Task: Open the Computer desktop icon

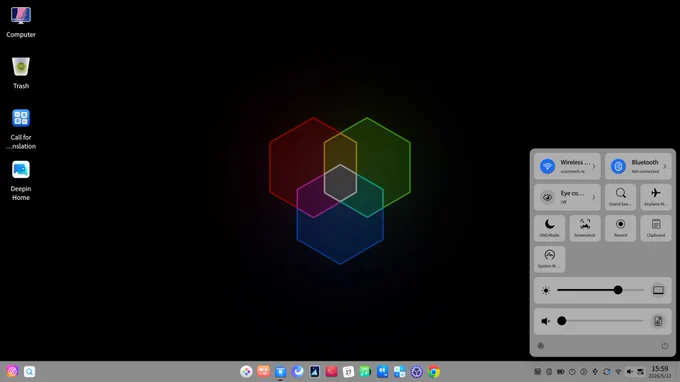Action: tap(20, 23)
